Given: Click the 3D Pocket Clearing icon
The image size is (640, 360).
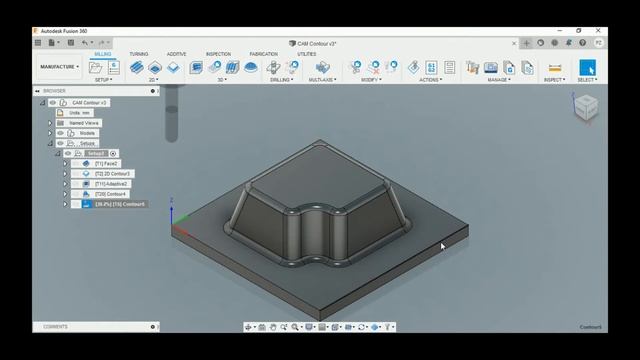Looking at the screenshot, I should point(214,67).
